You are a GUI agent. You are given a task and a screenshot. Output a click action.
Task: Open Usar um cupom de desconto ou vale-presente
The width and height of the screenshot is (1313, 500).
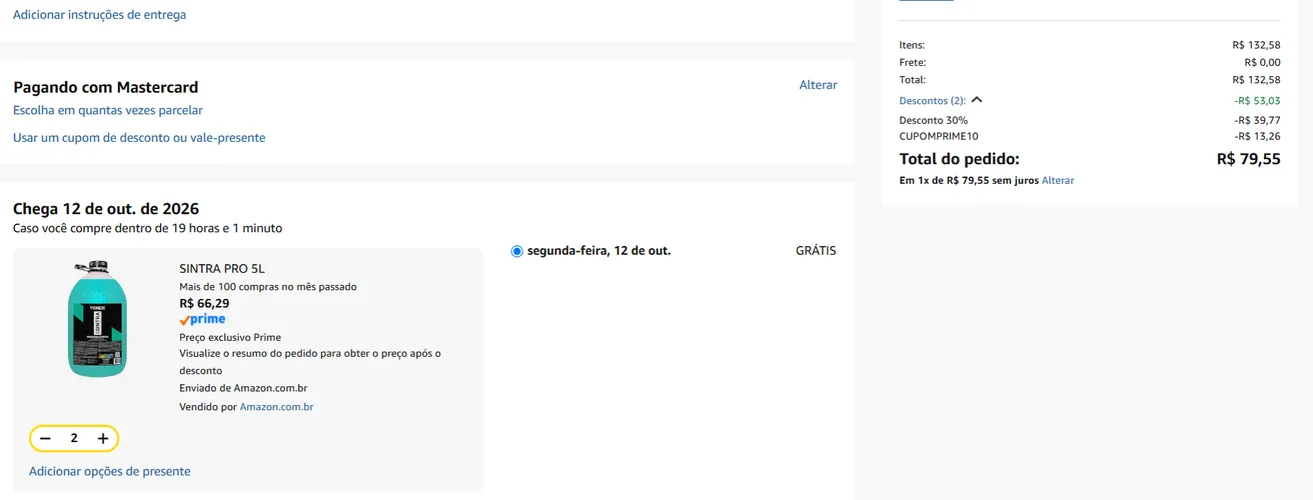point(139,138)
